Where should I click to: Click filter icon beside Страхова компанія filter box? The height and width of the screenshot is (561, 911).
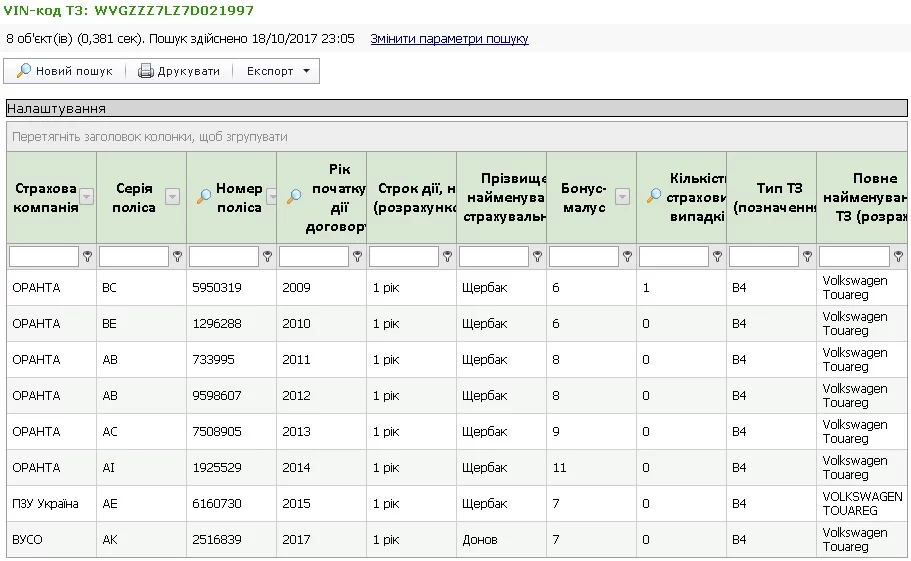pos(88,257)
